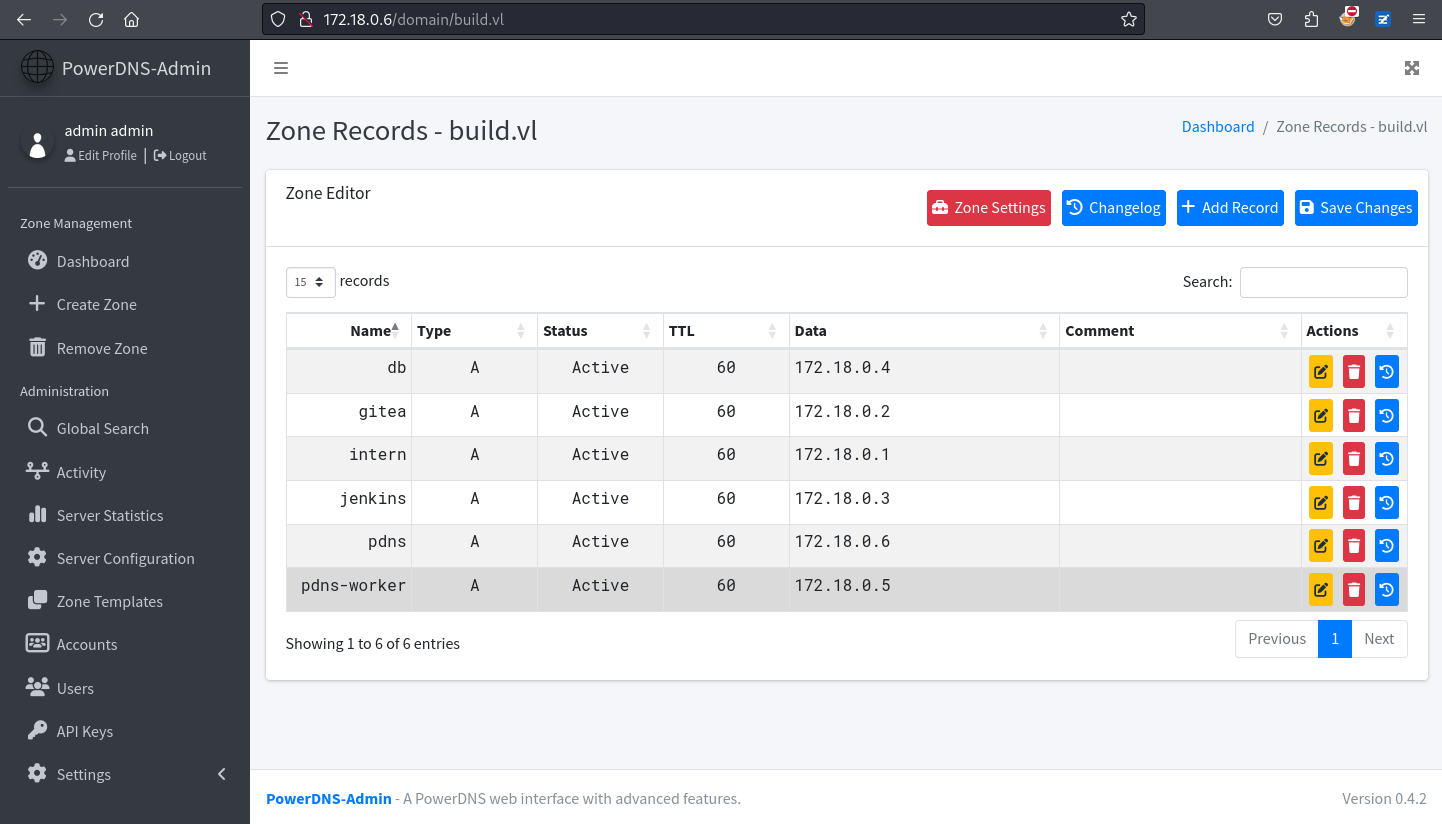Open Remove Zone
This screenshot has height=824, width=1442.
[x=100, y=348]
